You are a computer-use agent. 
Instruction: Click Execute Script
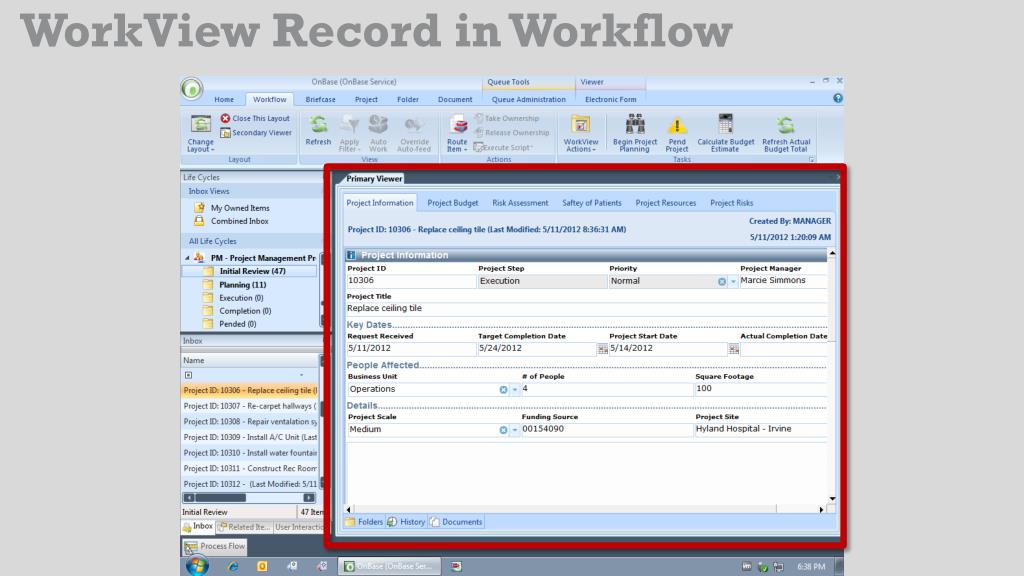[502, 148]
